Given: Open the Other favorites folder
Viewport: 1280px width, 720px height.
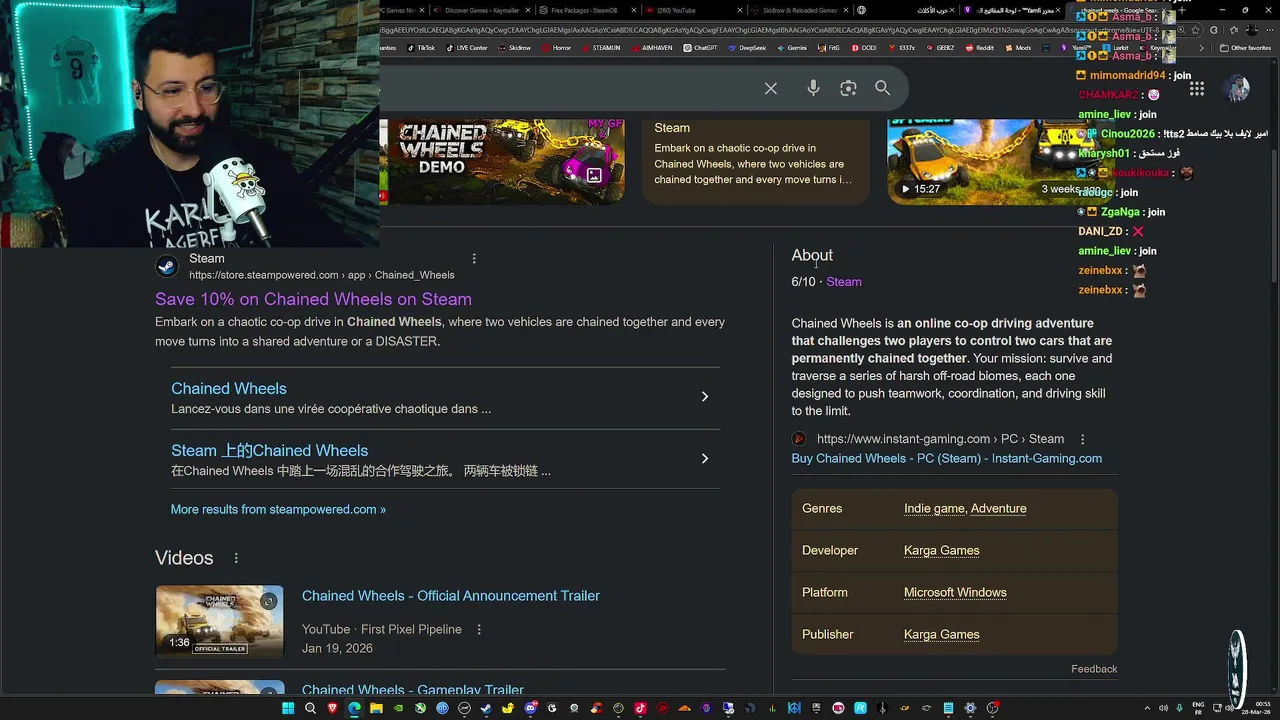Looking at the screenshot, I should (1246, 48).
